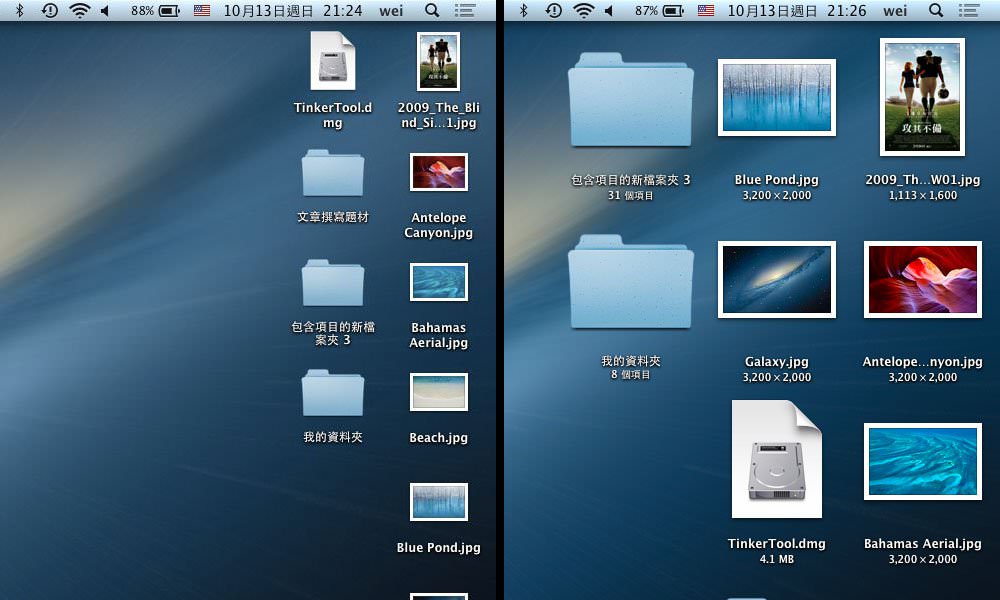The height and width of the screenshot is (600, 1000).
Task: Select the movie poster labeled 1,113 × 1,600
Action: point(922,97)
